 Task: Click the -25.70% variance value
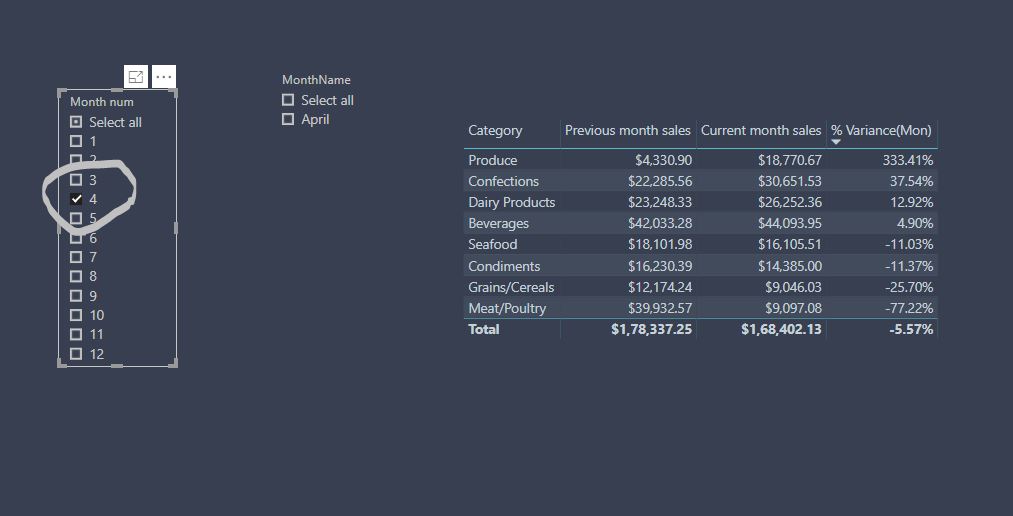909,287
